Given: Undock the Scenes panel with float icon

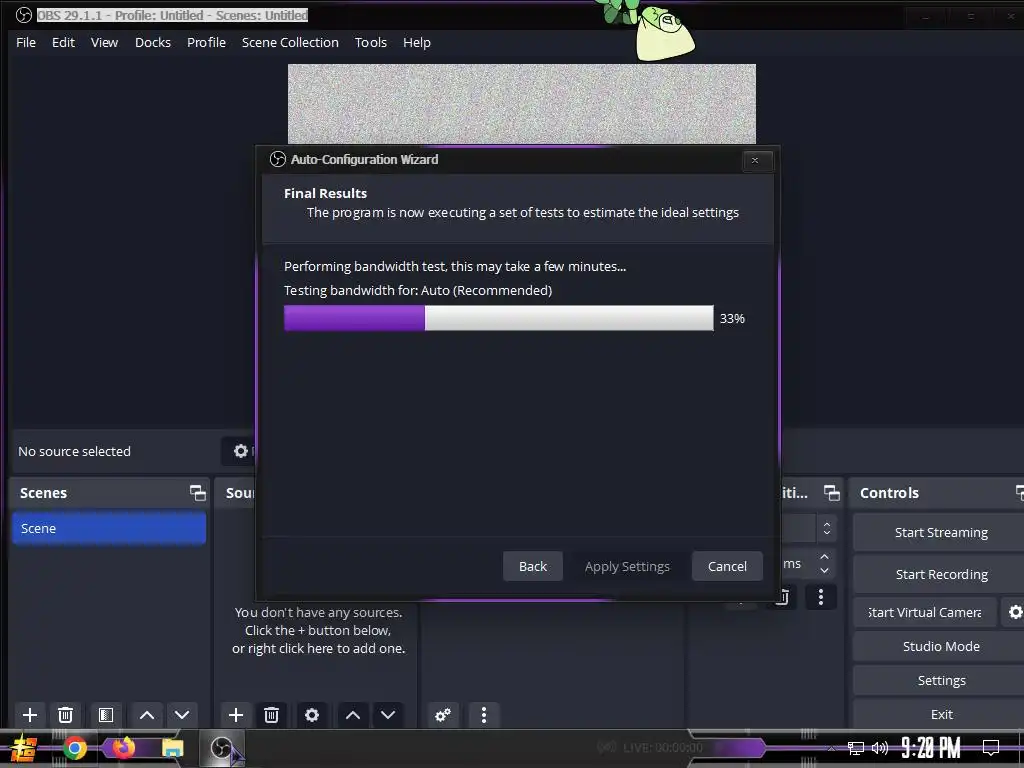Looking at the screenshot, I should point(197,493).
